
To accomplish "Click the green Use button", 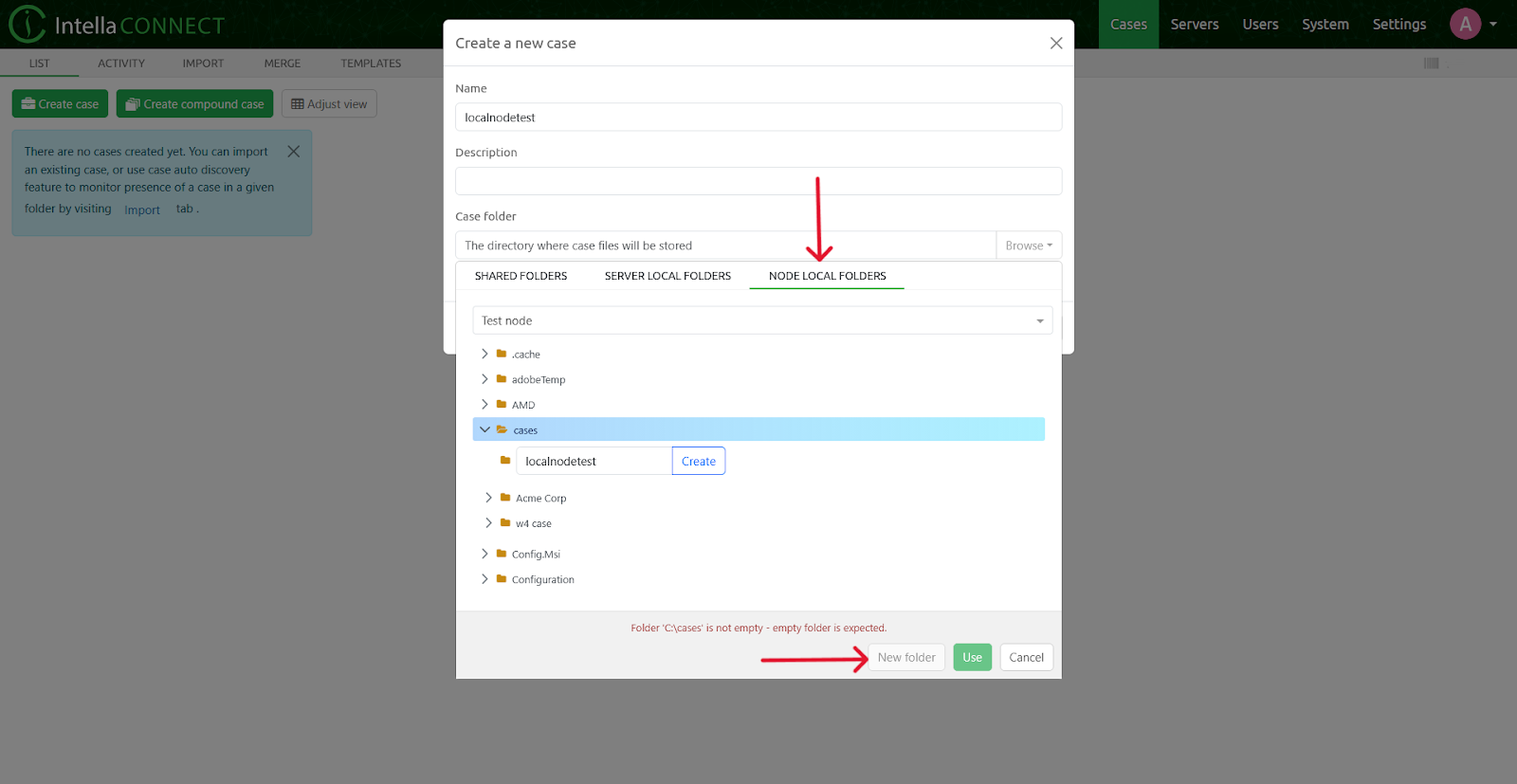I will tap(972, 657).
